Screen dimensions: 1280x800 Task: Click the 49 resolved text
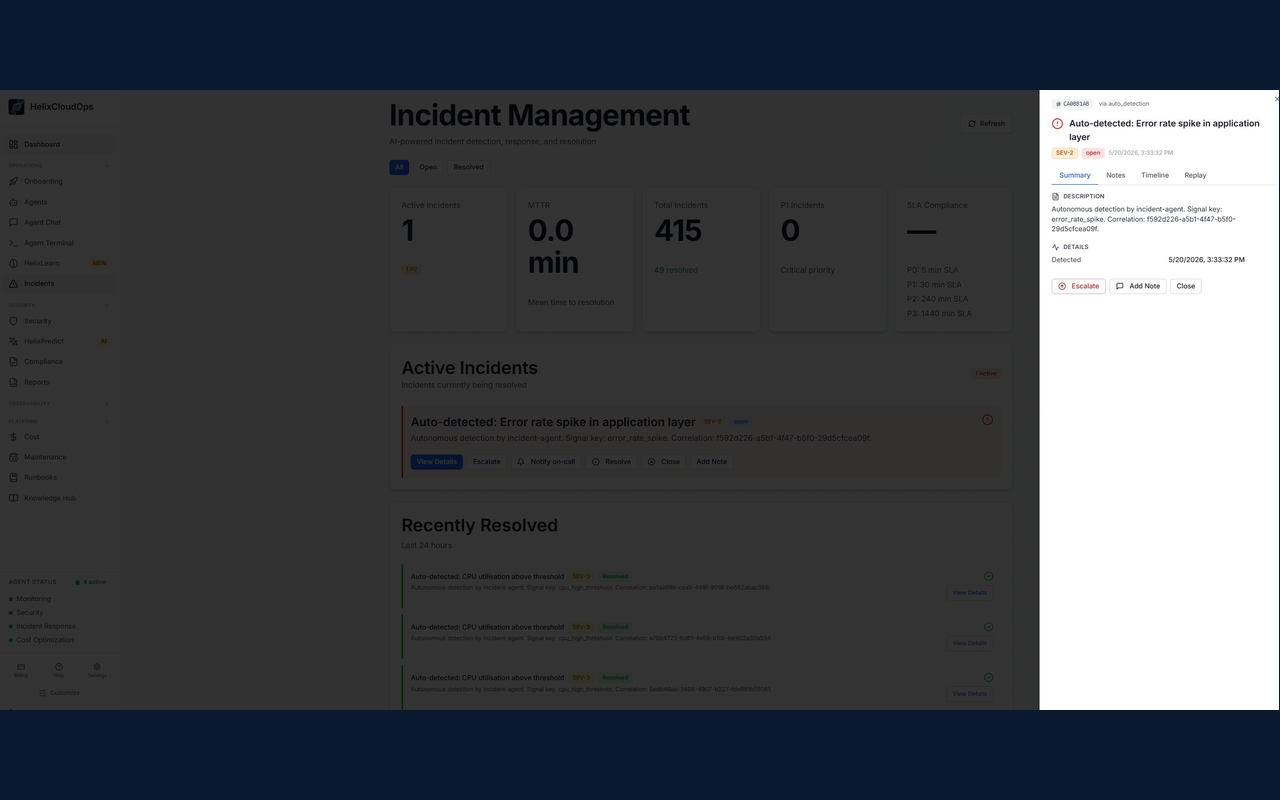pos(676,270)
